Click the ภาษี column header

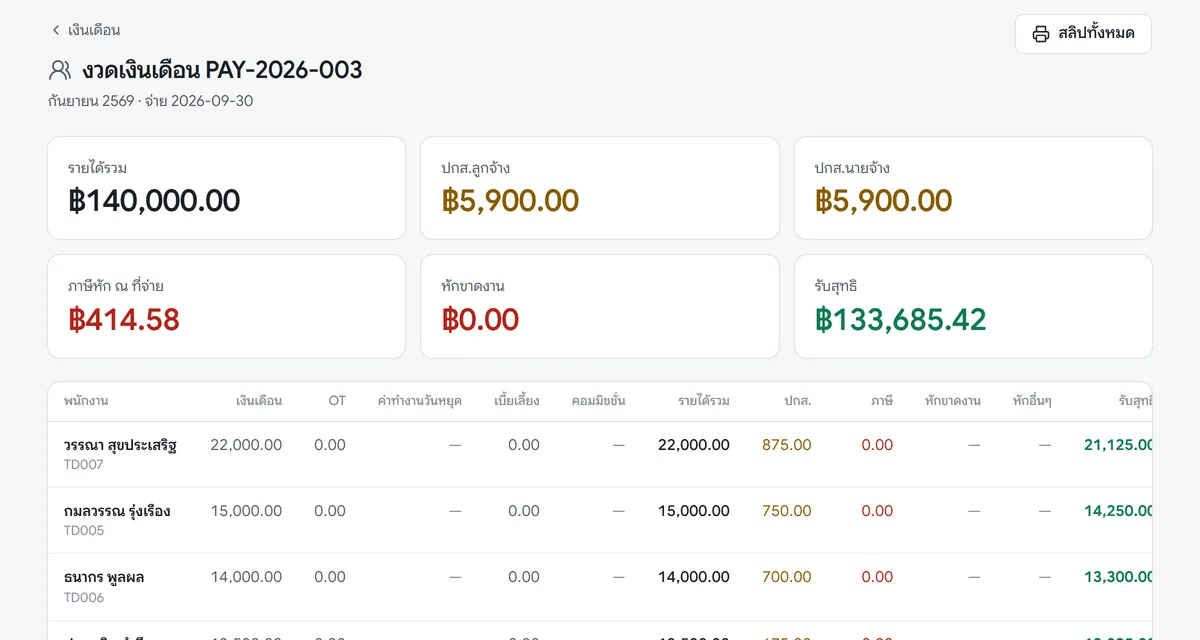tap(882, 401)
